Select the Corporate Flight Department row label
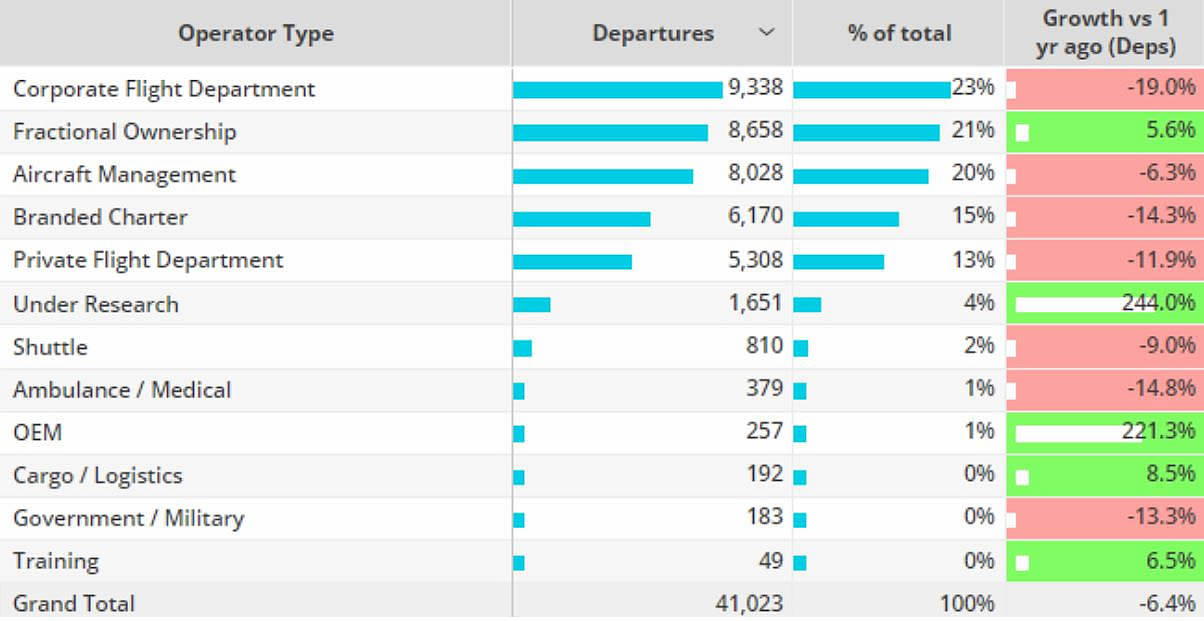The height and width of the screenshot is (621, 1204). pos(164,89)
